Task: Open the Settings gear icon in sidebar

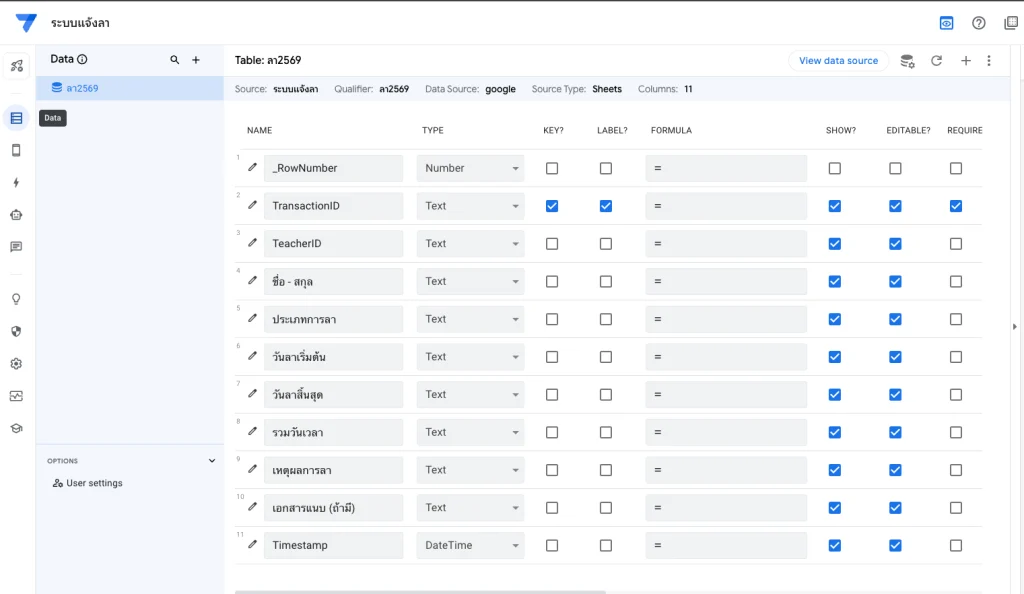Action: pos(16,364)
